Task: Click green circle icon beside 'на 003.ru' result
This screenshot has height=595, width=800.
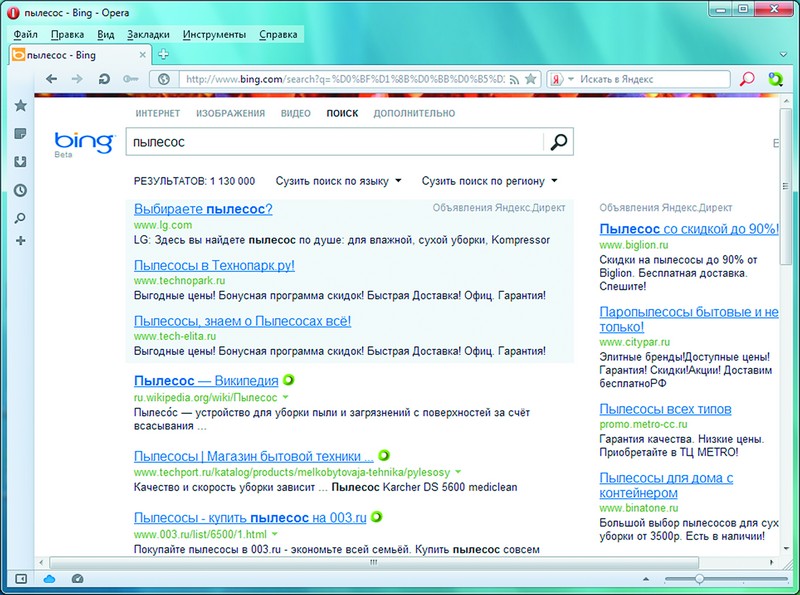Action: point(376,516)
